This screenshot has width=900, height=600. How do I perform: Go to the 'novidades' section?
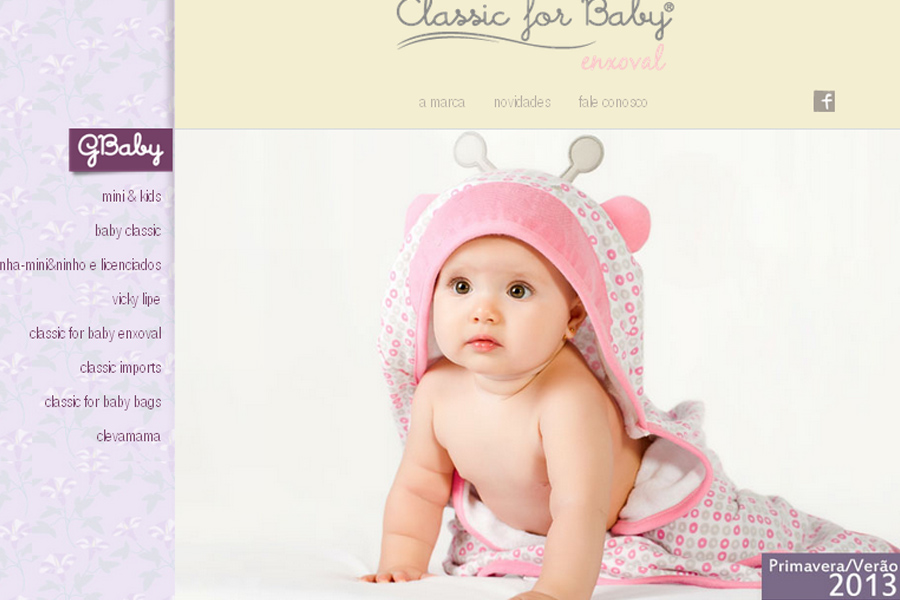522,102
